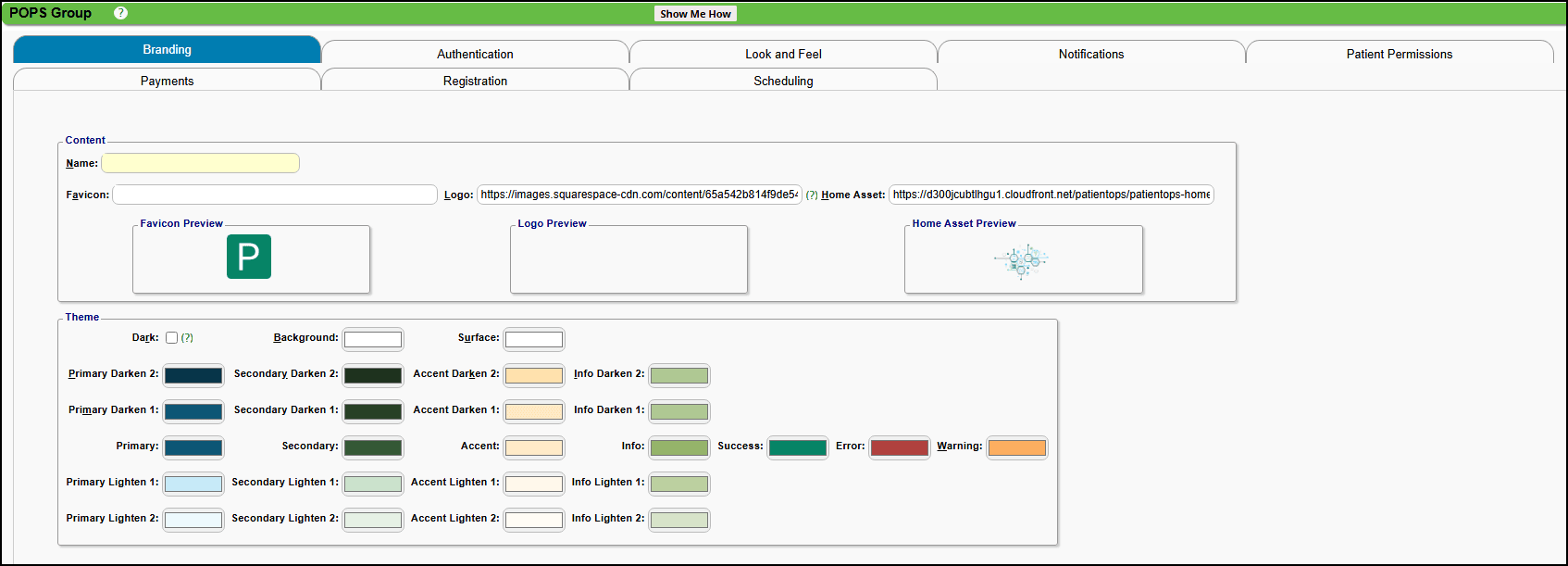Click the Logo URL text field
1568x566 pixels.
[639, 195]
